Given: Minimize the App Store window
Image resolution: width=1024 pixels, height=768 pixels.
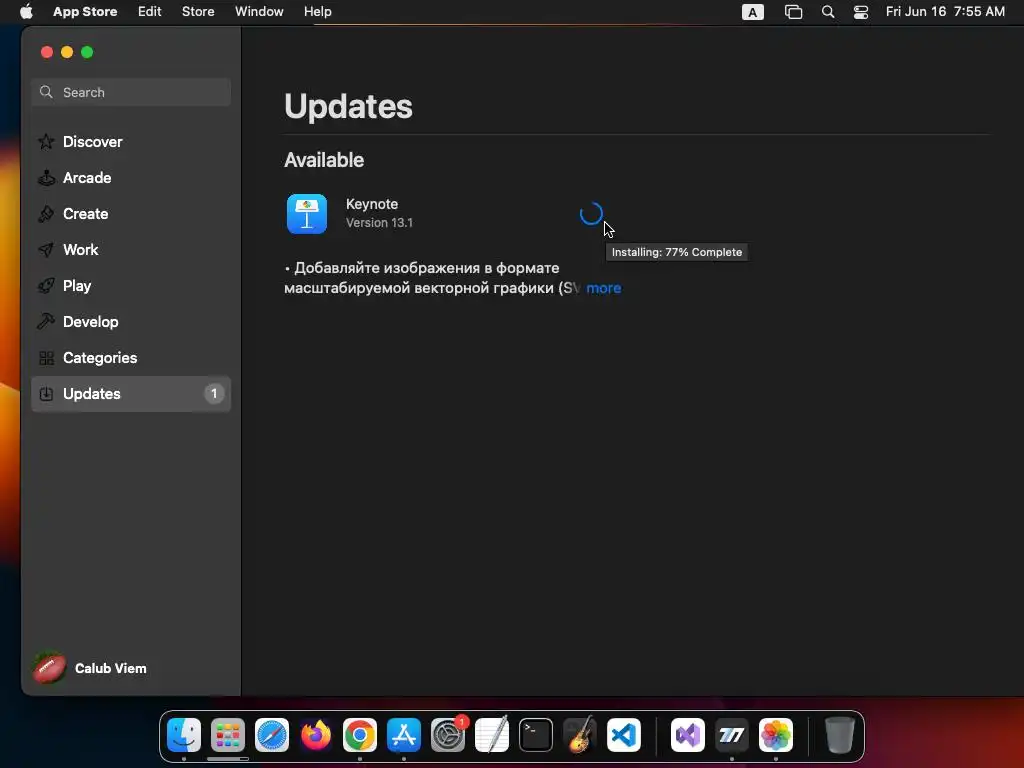Looking at the screenshot, I should pyautogui.click(x=67, y=52).
